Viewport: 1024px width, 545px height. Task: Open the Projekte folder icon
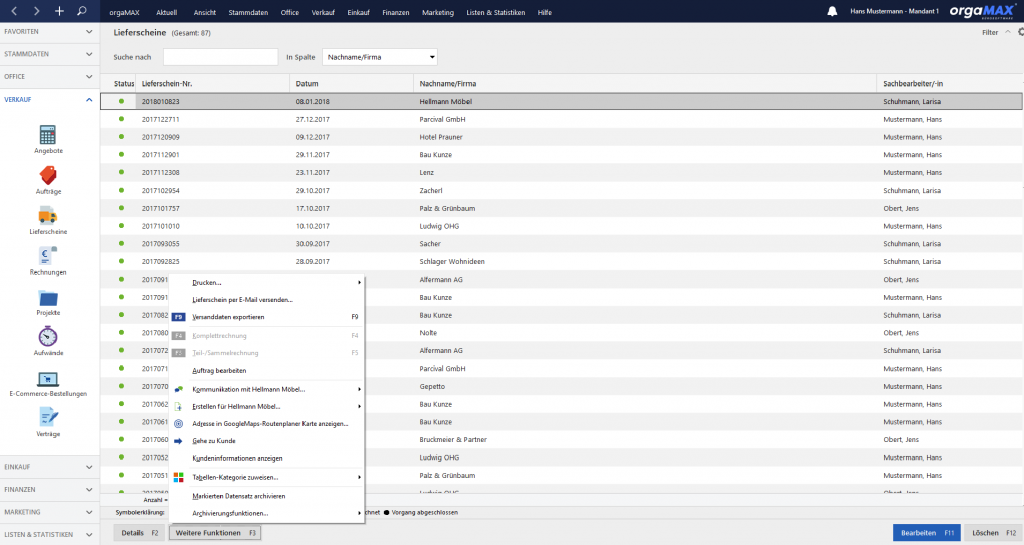pyautogui.click(x=48, y=298)
